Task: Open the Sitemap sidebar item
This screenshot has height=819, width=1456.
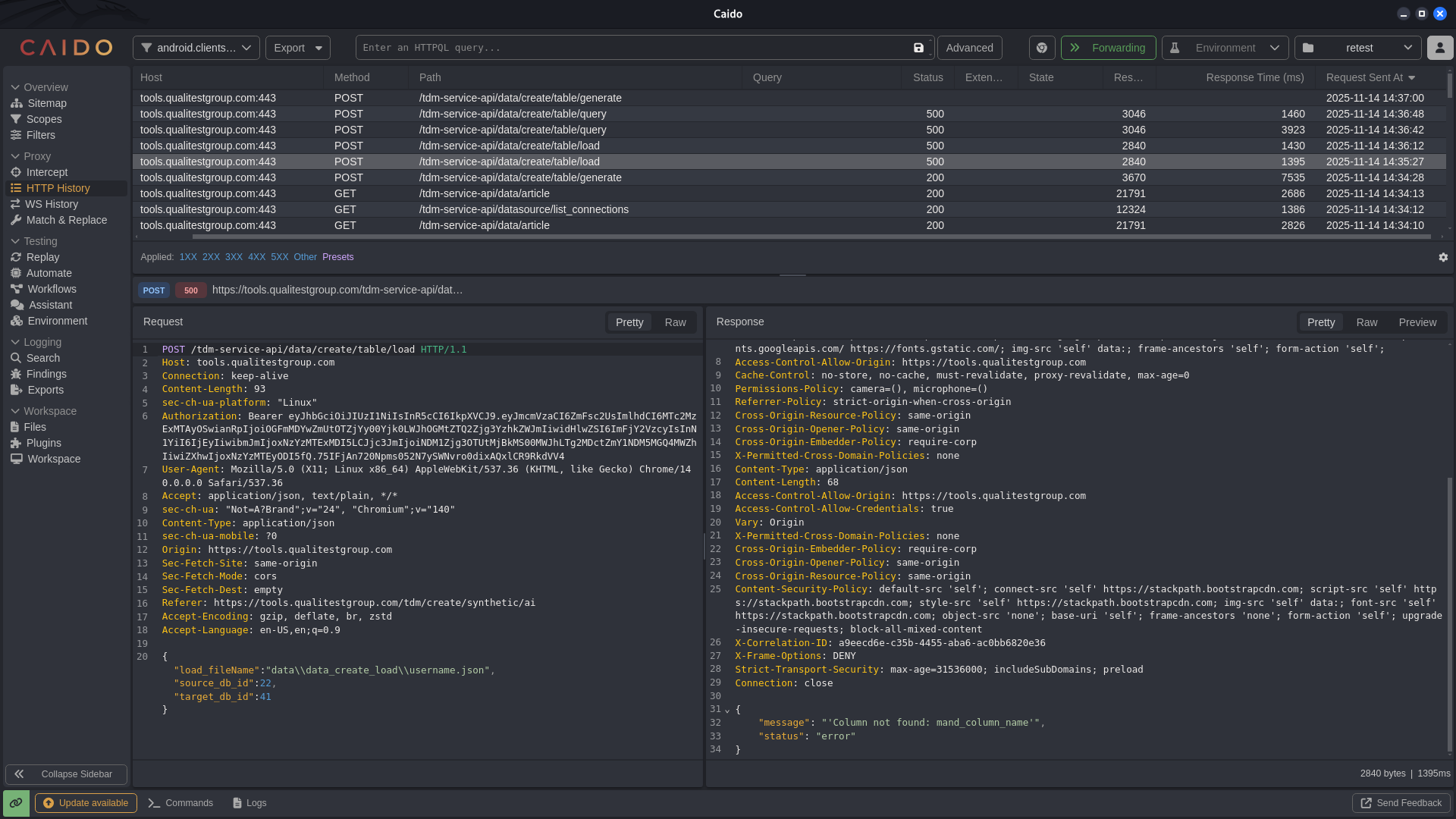Action: tap(47, 103)
